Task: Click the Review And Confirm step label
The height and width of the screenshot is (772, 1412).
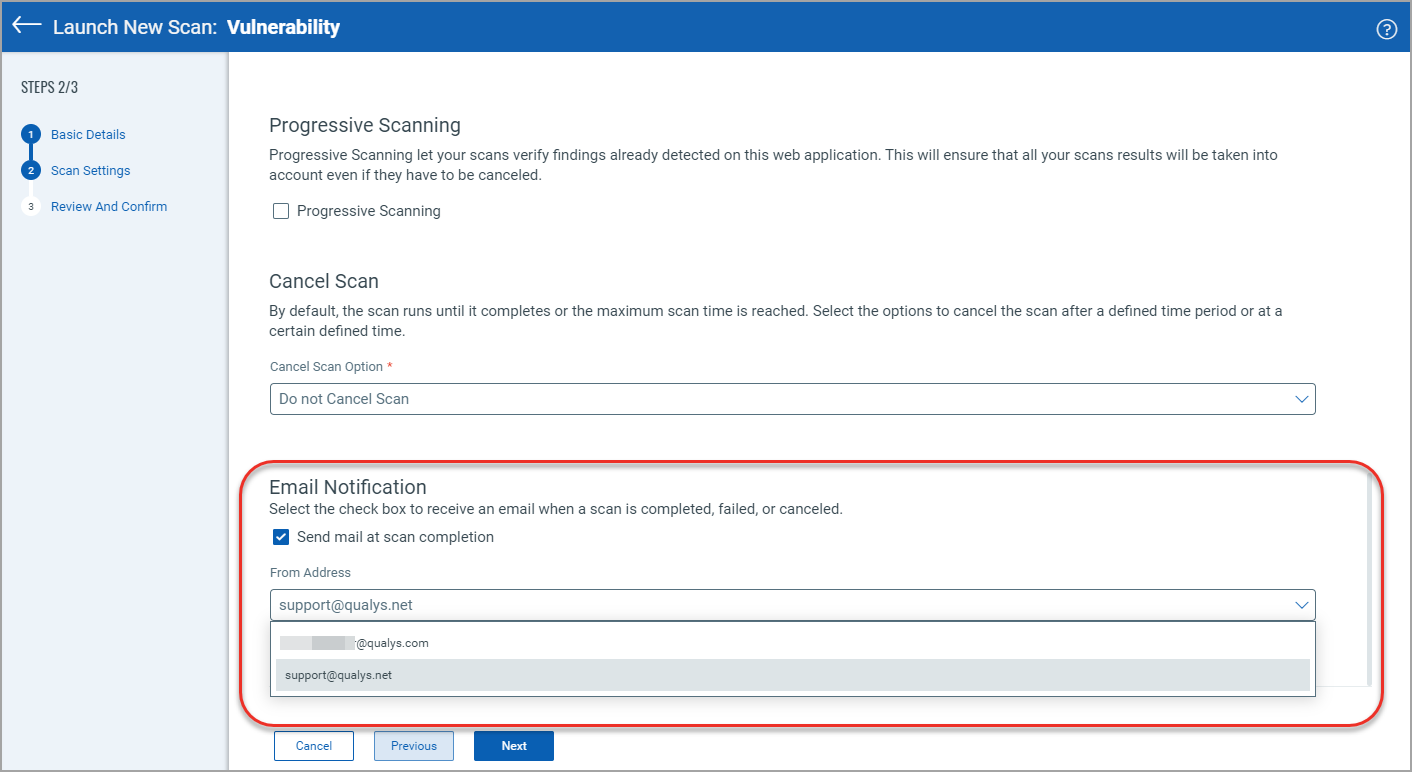Action: 109,206
